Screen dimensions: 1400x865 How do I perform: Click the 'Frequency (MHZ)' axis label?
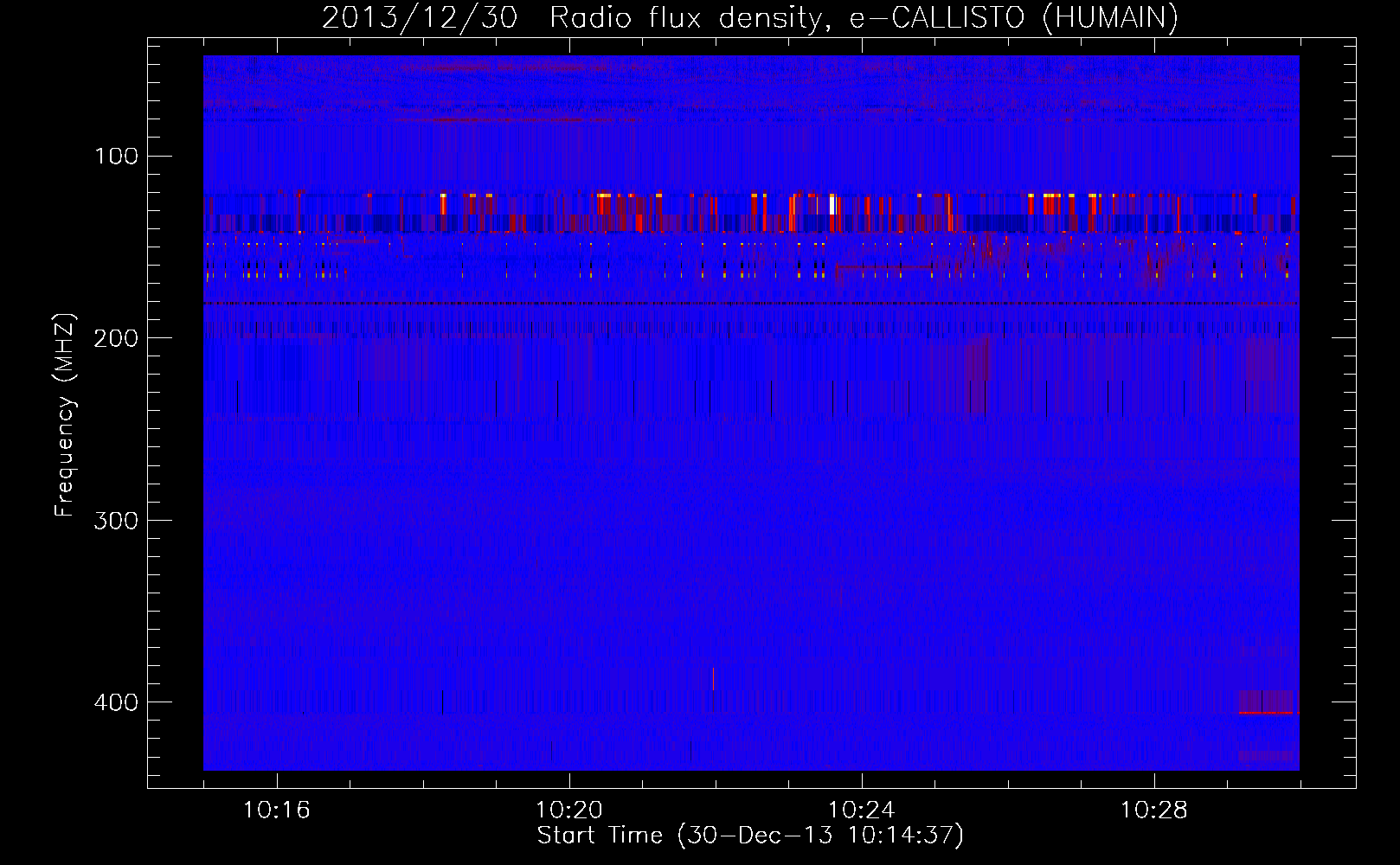coord(65,415)
